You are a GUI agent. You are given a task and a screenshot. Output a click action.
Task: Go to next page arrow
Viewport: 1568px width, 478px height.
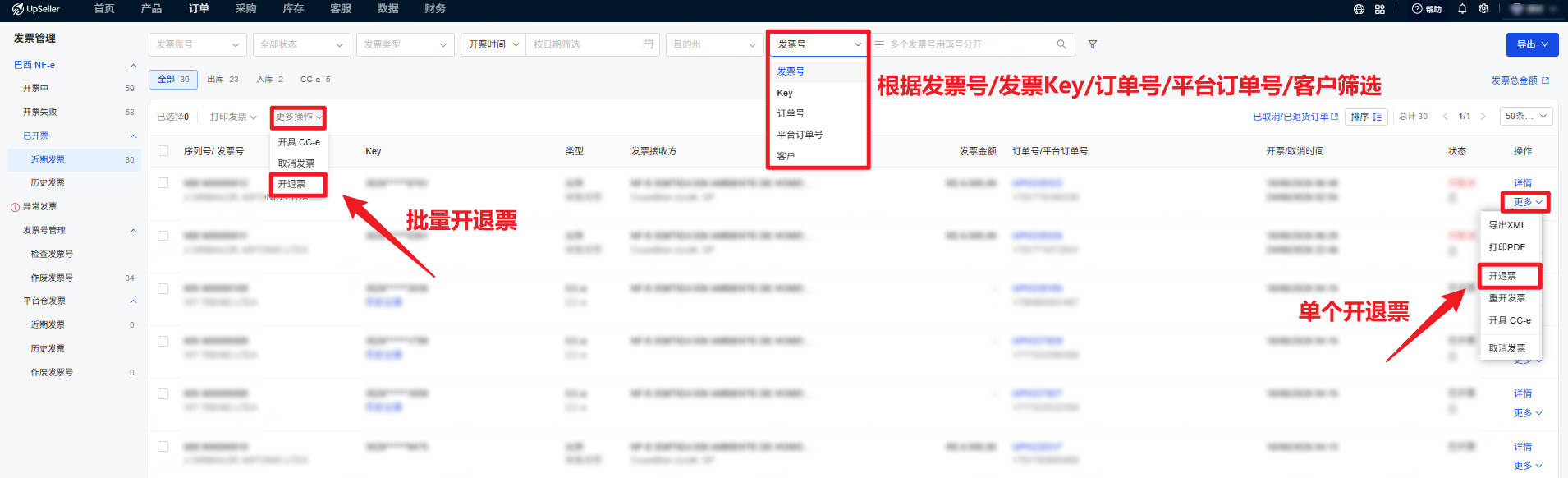(x=1483, y=117)
